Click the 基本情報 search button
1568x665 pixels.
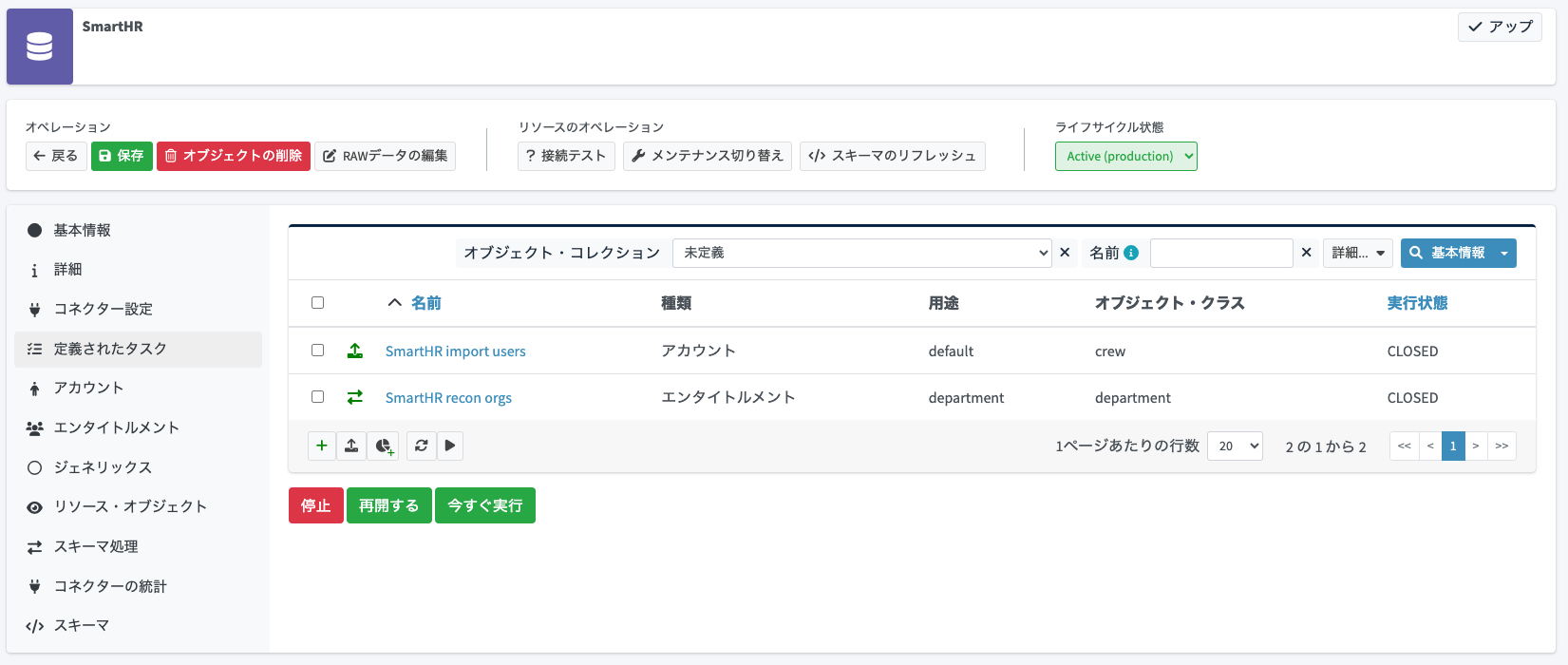coord(1447,253)
